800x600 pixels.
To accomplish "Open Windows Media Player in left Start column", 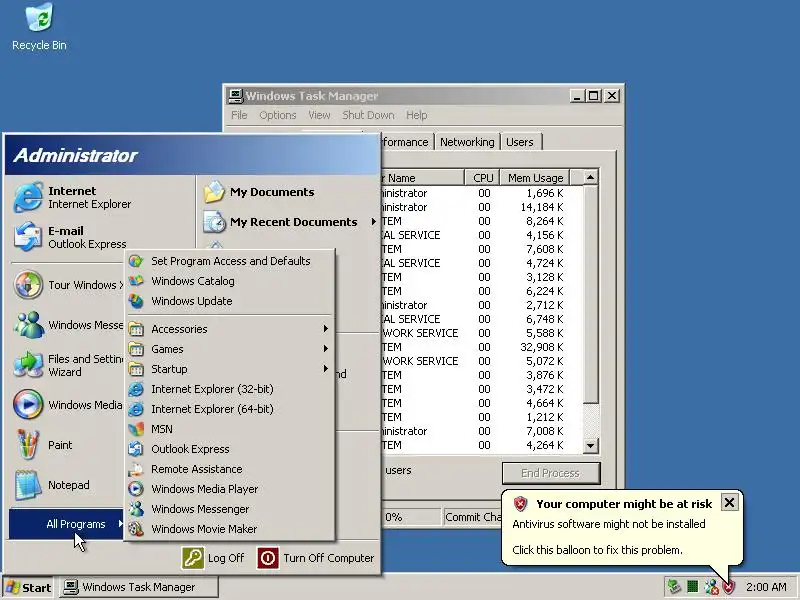I will 67,405.
